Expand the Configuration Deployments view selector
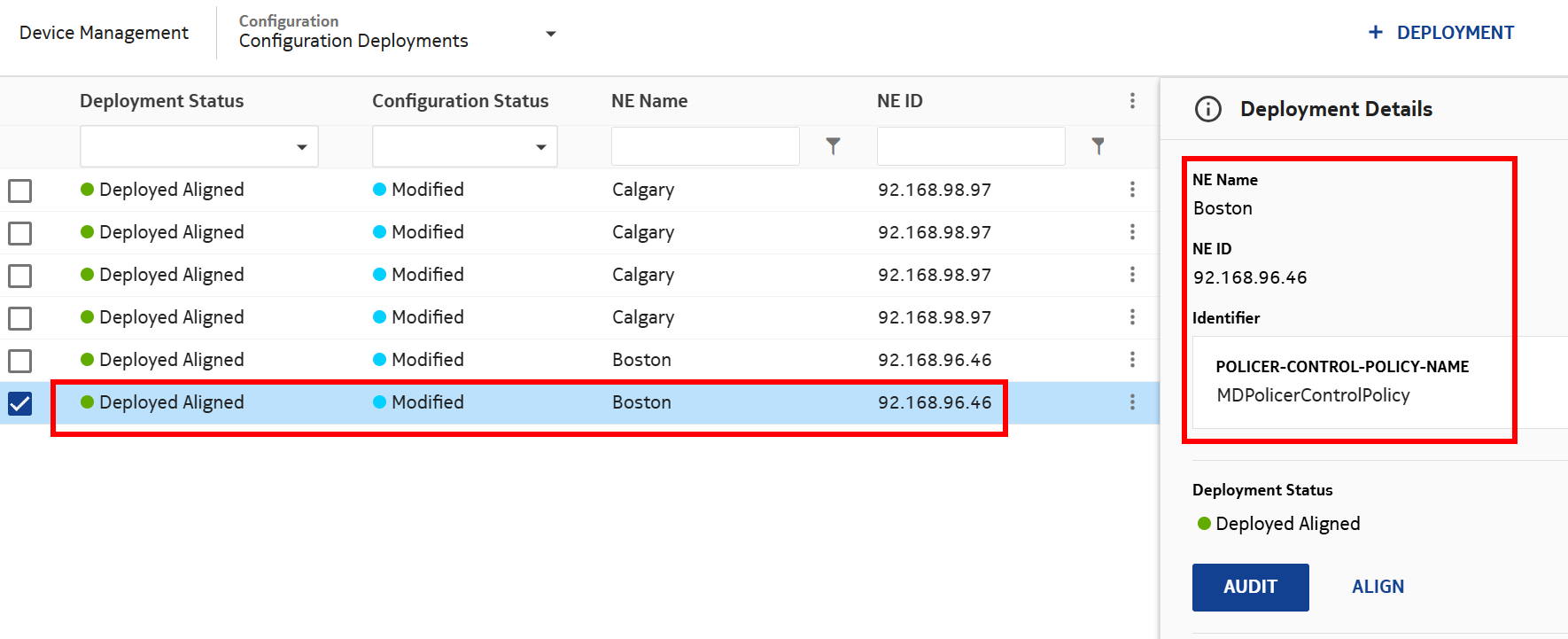 pyautogui.click(x=550, y=34)
